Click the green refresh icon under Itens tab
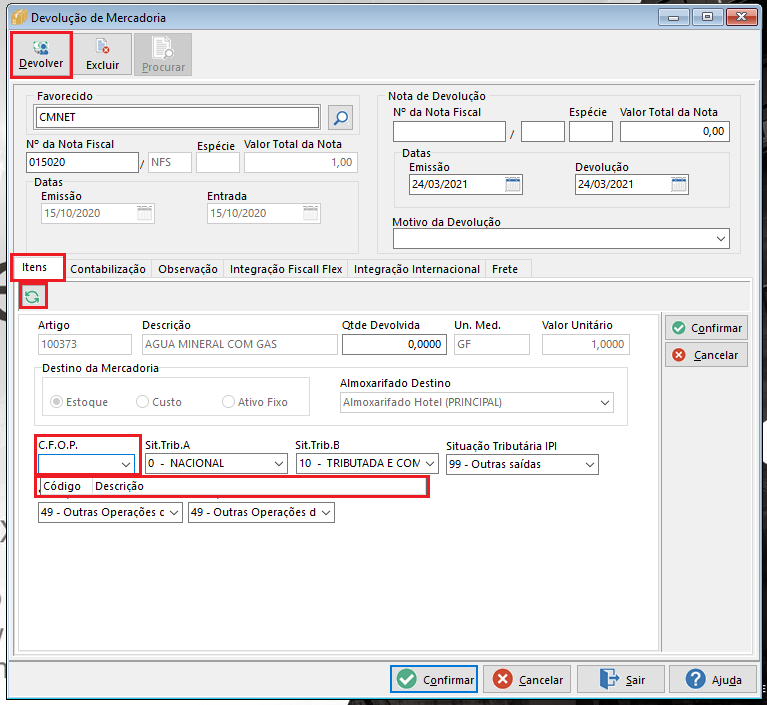The width and height of the screenshot is (767, 705). [x=32, y=296]
